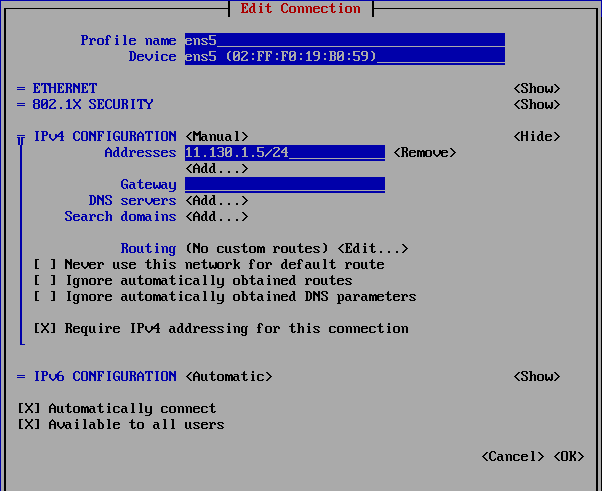Show the IPv6 CONFIGURATION section
The width and height of the screenshot is (602, 491).
point(536,376)
